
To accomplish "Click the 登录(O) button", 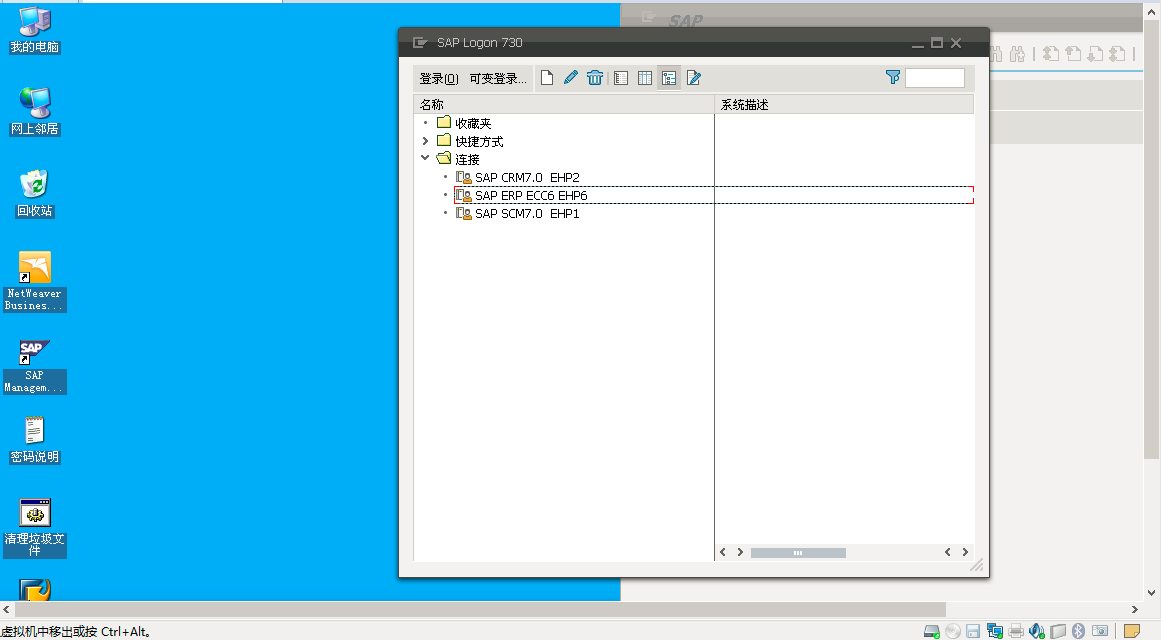I will click(x=439, y=79).
